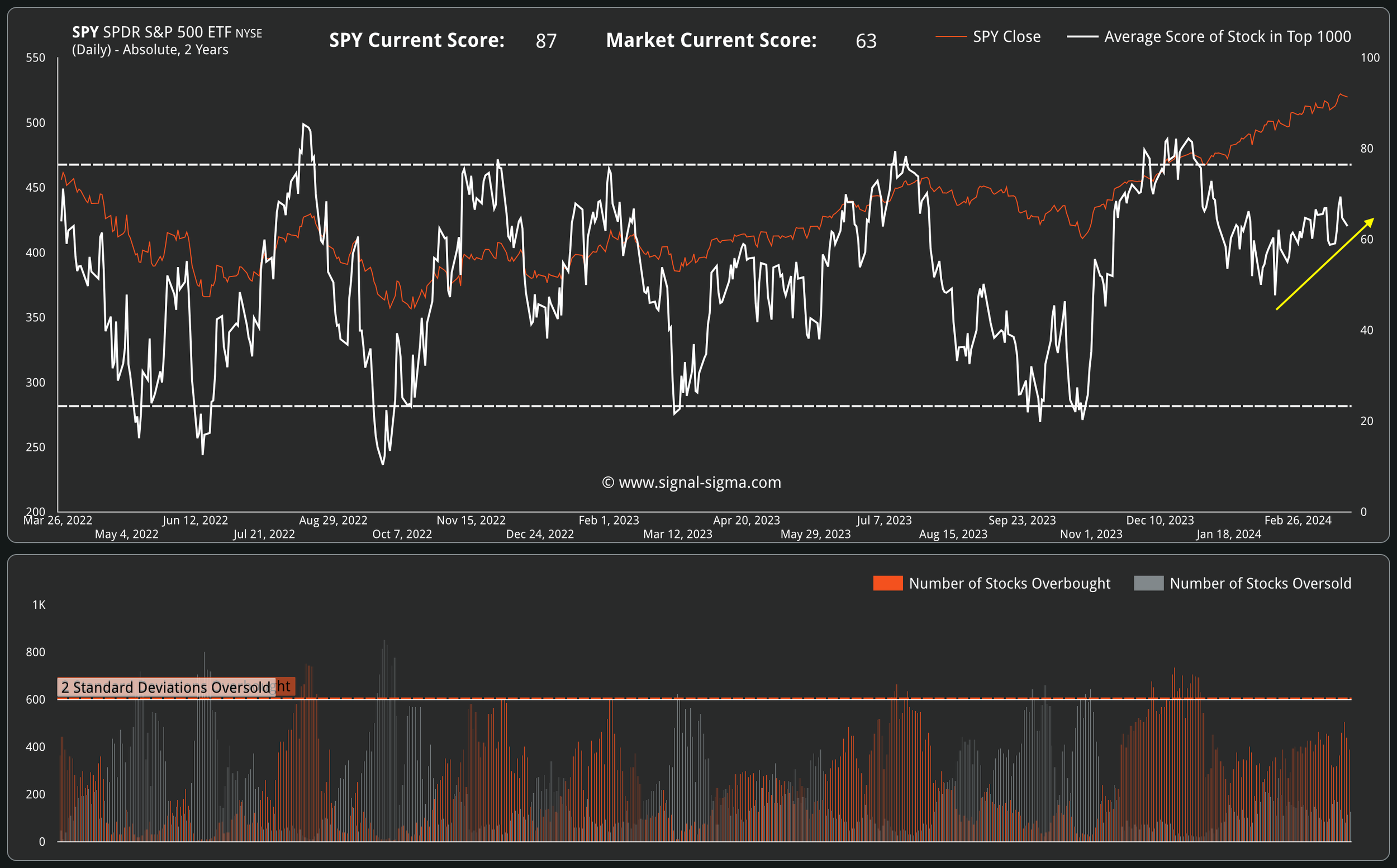Click the Market Current Score value 63

coord(866,41)
